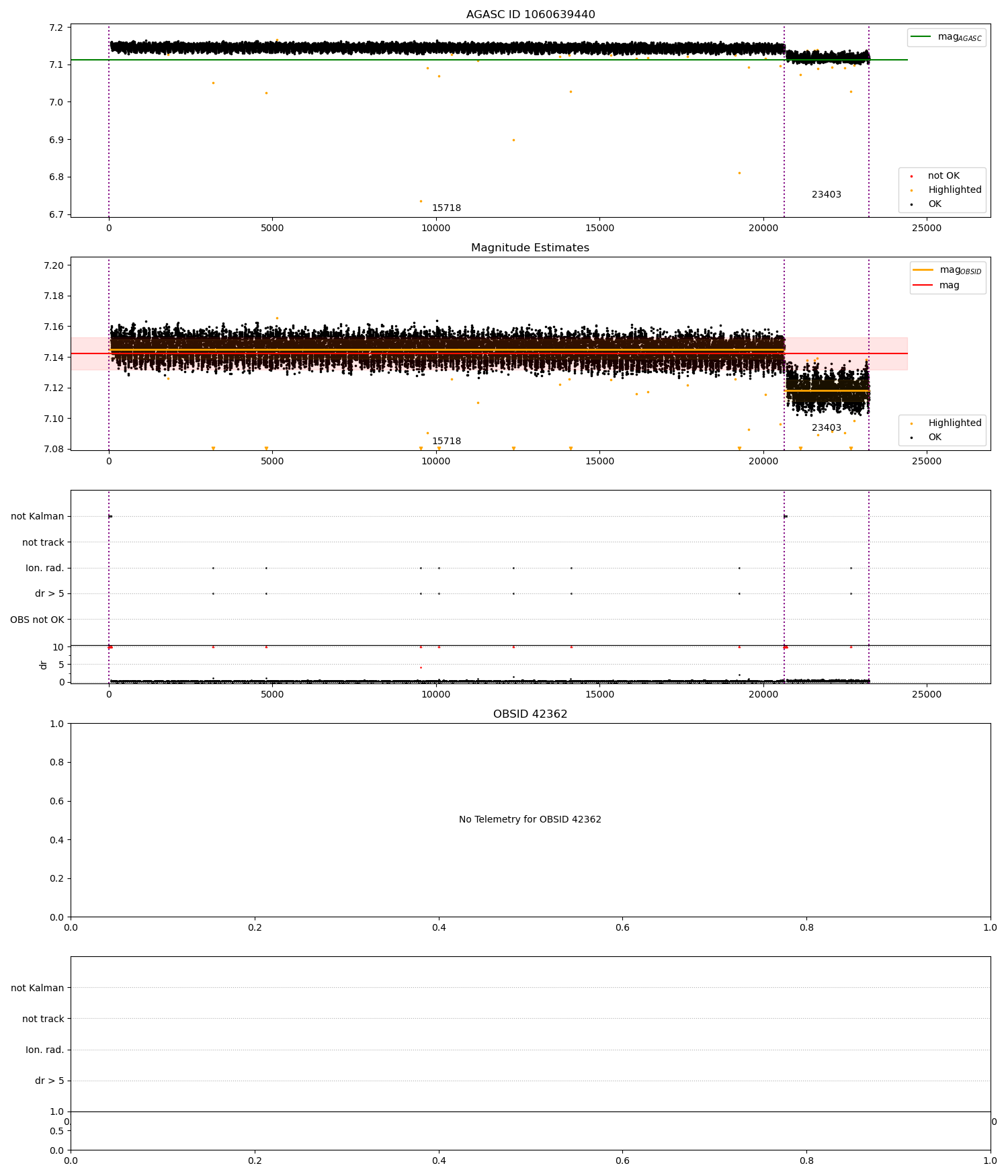Click the 'OBS not OK' axis label
The width and height of the screenshot is (1008, 1176).
pyautogui.click(x=38, y=620)
